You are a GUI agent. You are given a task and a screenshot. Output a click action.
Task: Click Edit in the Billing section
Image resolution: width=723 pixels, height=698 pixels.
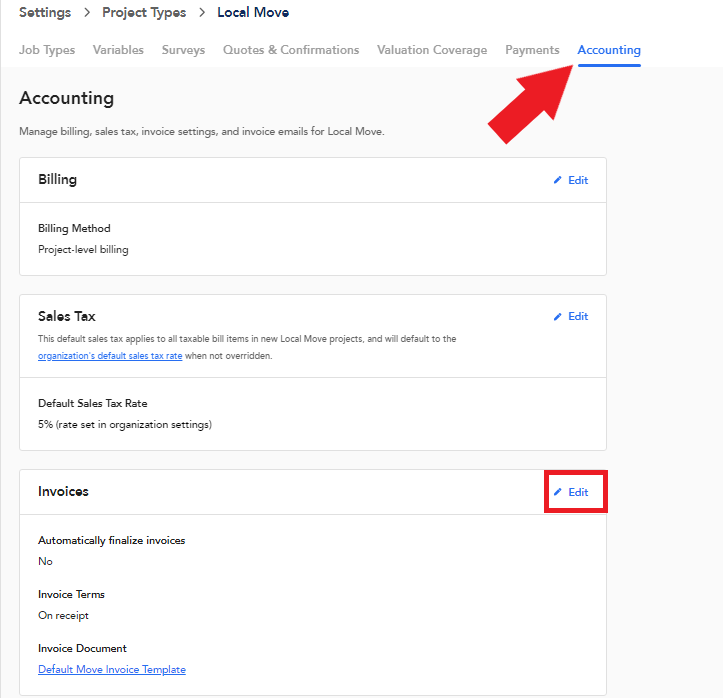(578, 180)
